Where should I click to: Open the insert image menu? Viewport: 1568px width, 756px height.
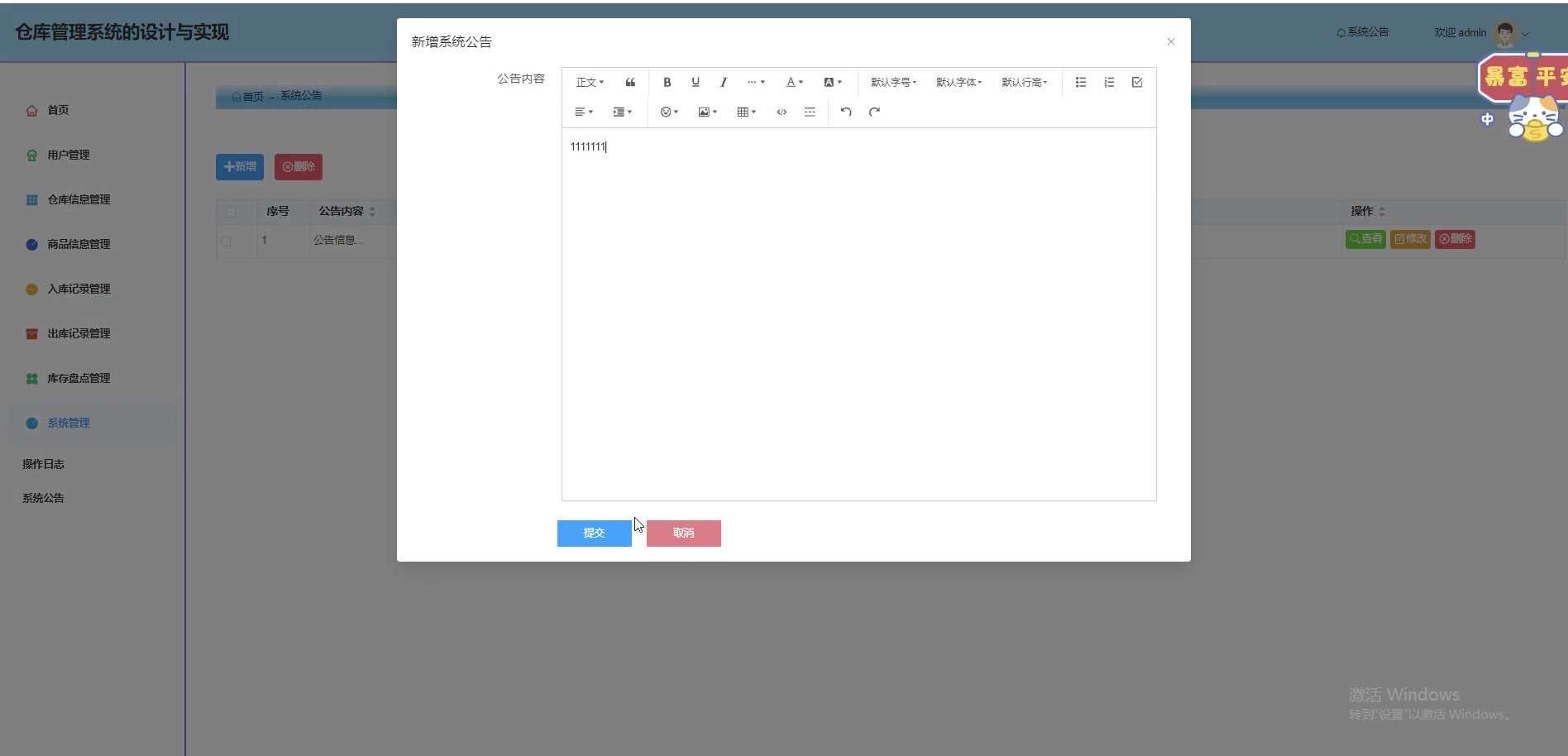click(x=707, y=112)
